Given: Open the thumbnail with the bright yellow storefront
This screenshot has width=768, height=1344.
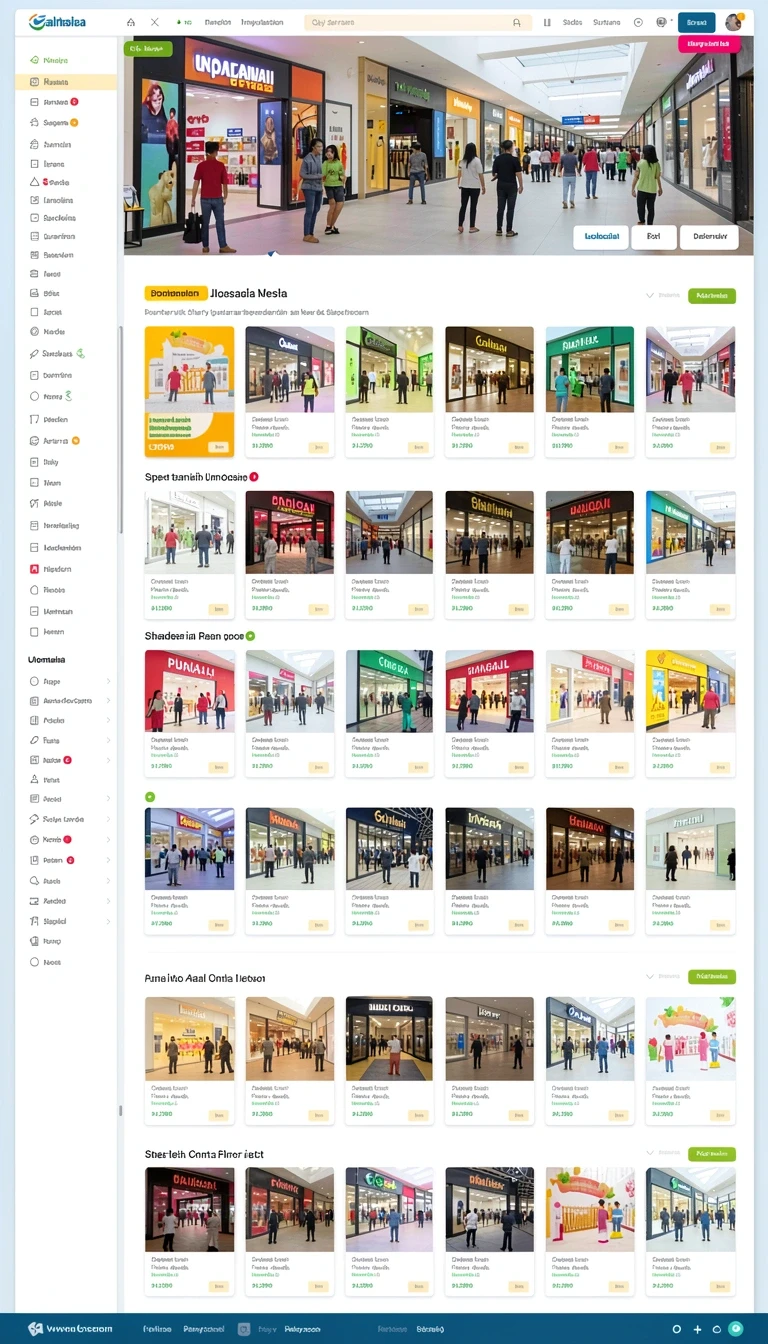Looking at the screenshot, I should click(x=690, y=690).
